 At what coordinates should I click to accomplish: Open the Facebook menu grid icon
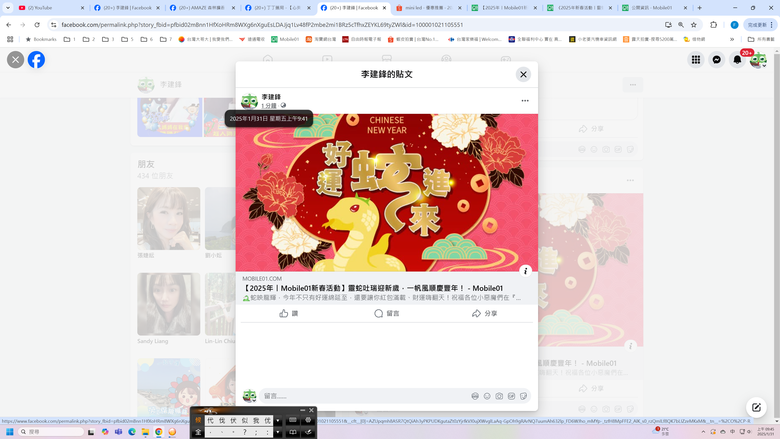695,60
